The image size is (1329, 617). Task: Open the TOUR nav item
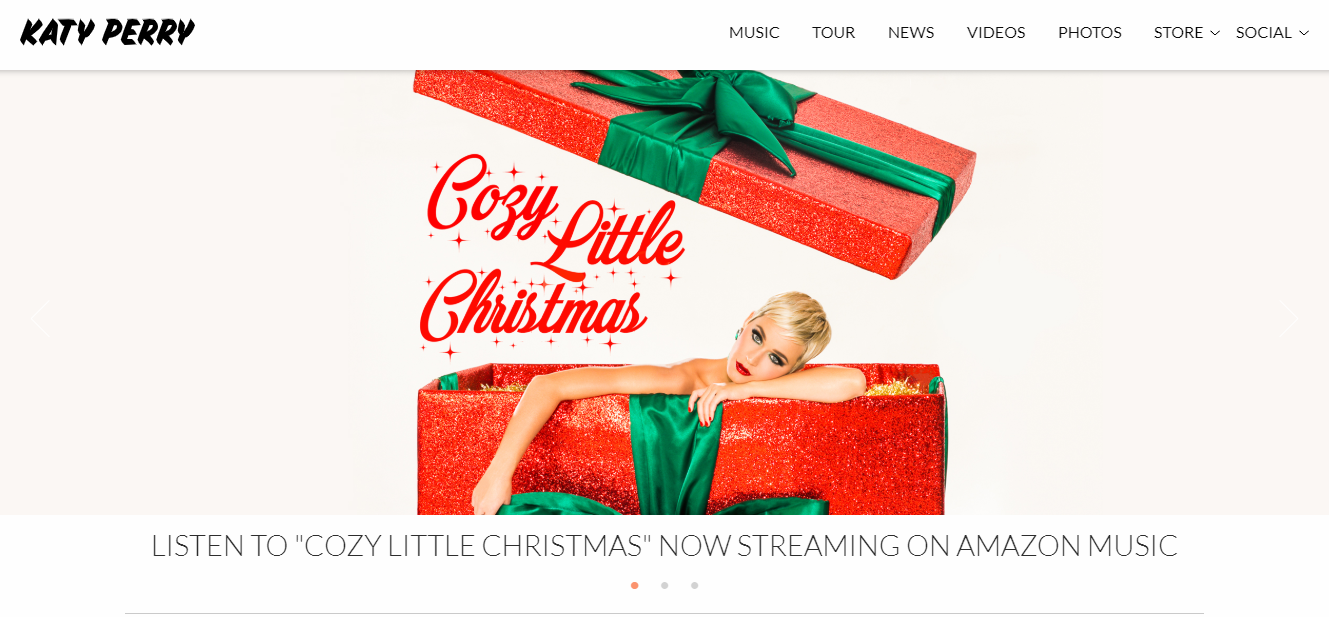coord(833,33)
